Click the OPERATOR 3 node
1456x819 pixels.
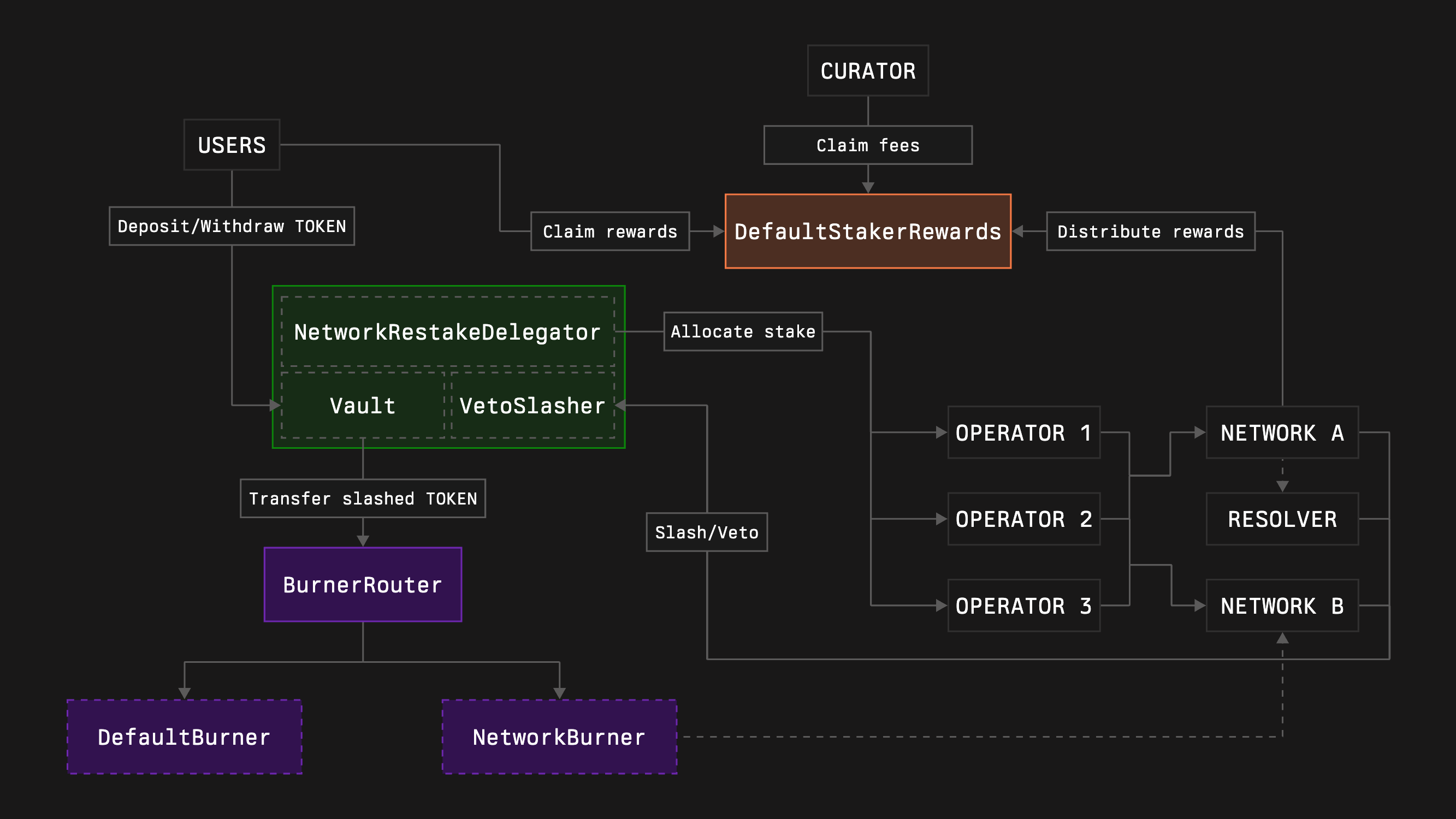(x=1023, y=606)
